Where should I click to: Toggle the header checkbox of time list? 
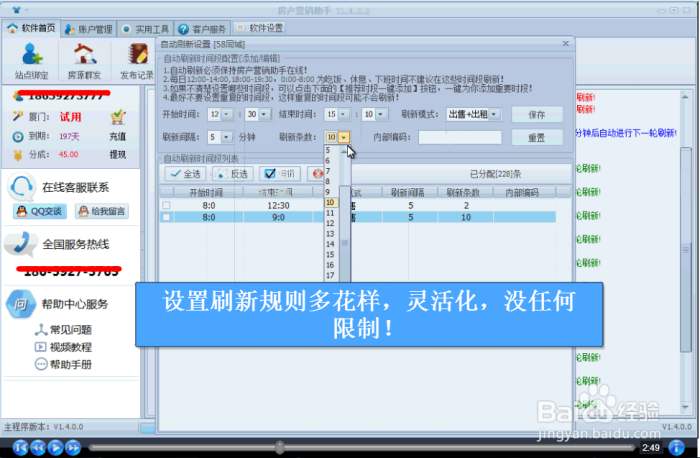click(167, 192)
